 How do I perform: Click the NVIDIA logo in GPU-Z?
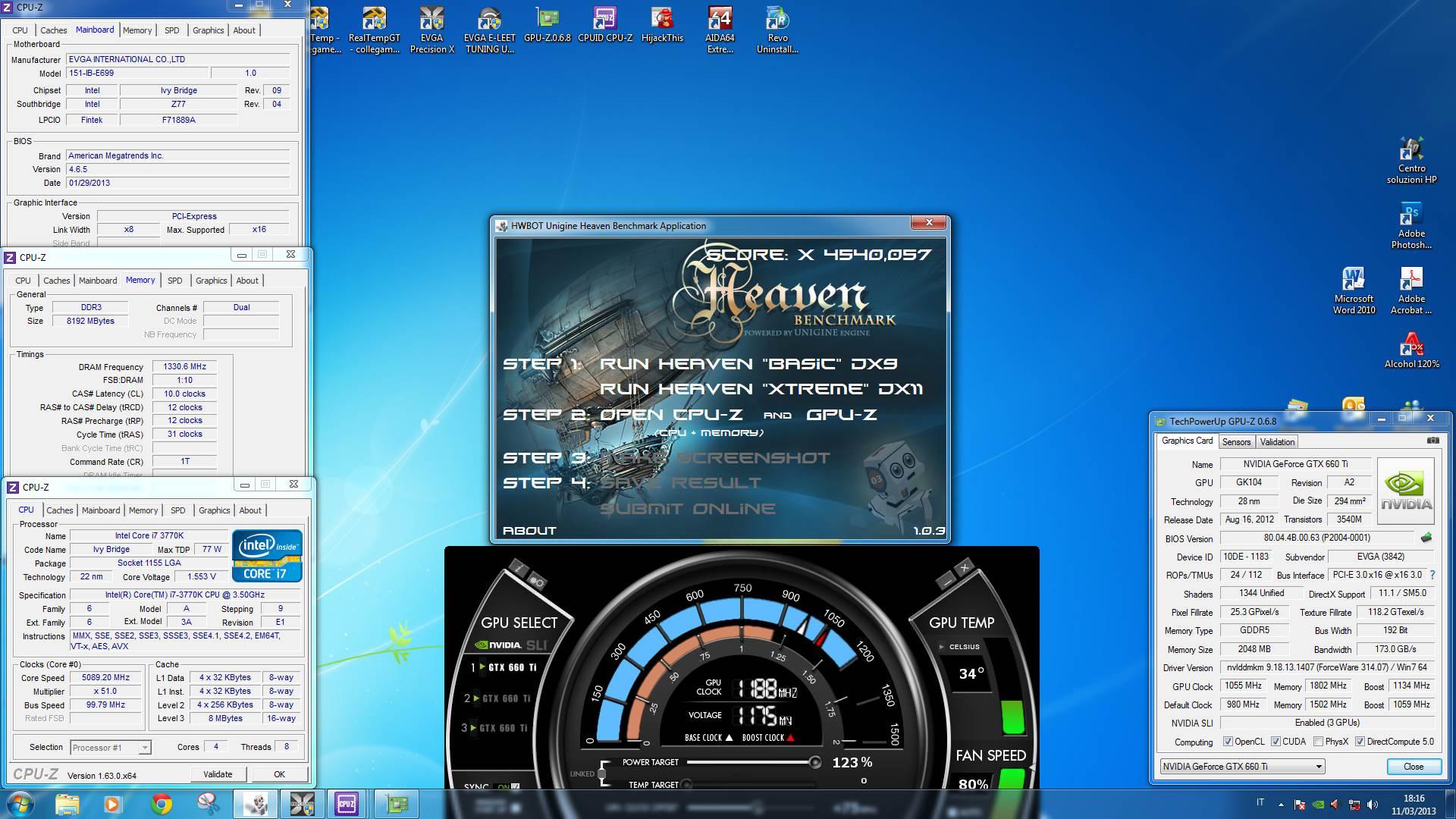tap(1406, 491)
